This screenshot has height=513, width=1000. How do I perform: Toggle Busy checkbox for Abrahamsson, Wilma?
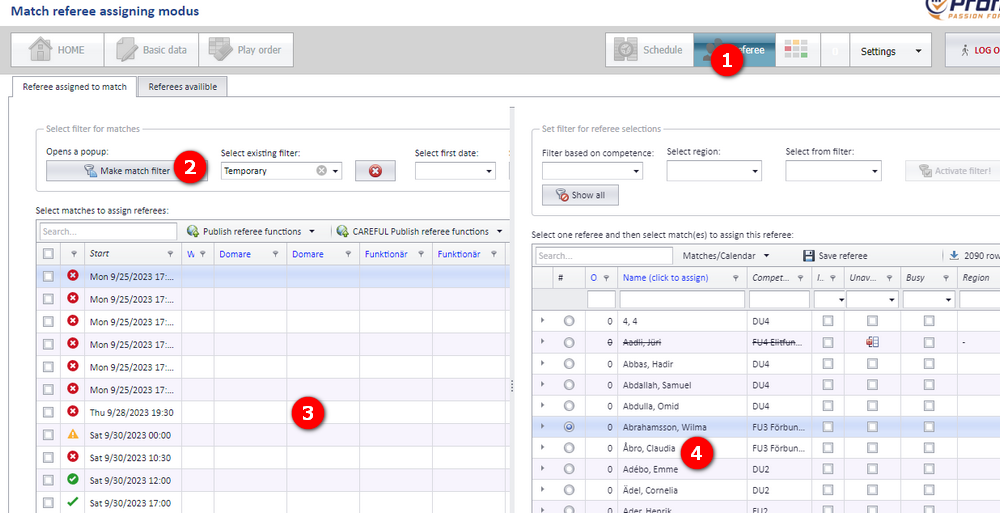tap(929, 427)
